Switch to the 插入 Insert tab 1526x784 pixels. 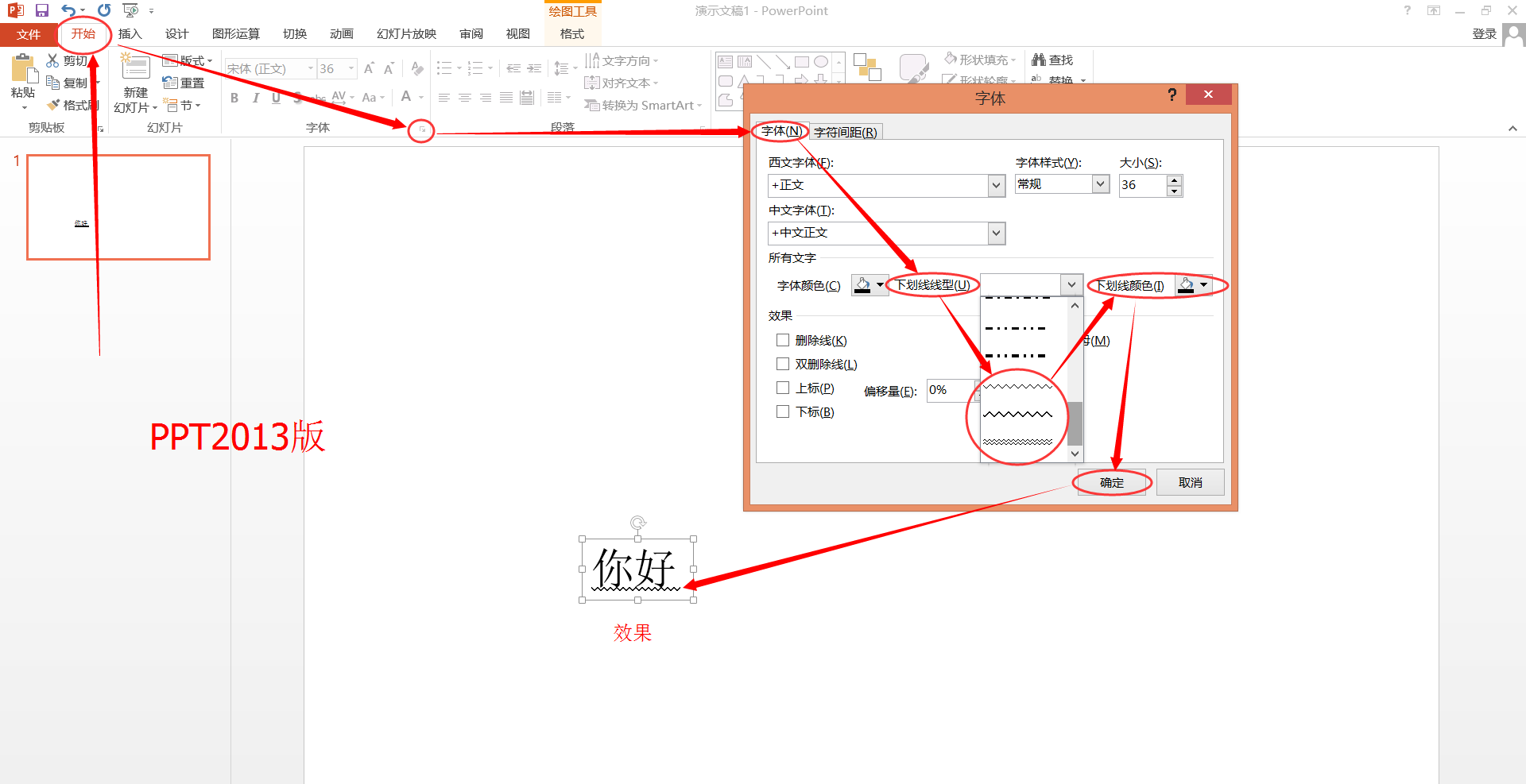point(130,33)
